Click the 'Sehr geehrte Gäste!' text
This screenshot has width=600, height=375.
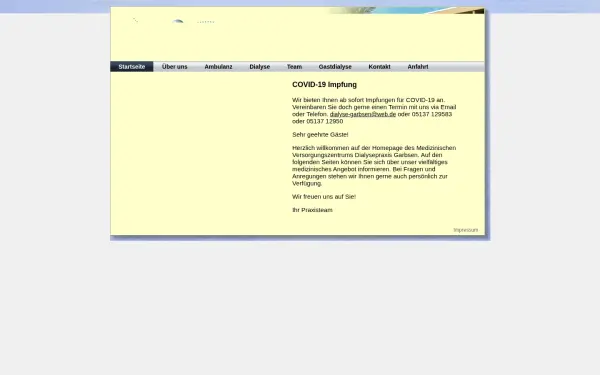click(320, 135)
